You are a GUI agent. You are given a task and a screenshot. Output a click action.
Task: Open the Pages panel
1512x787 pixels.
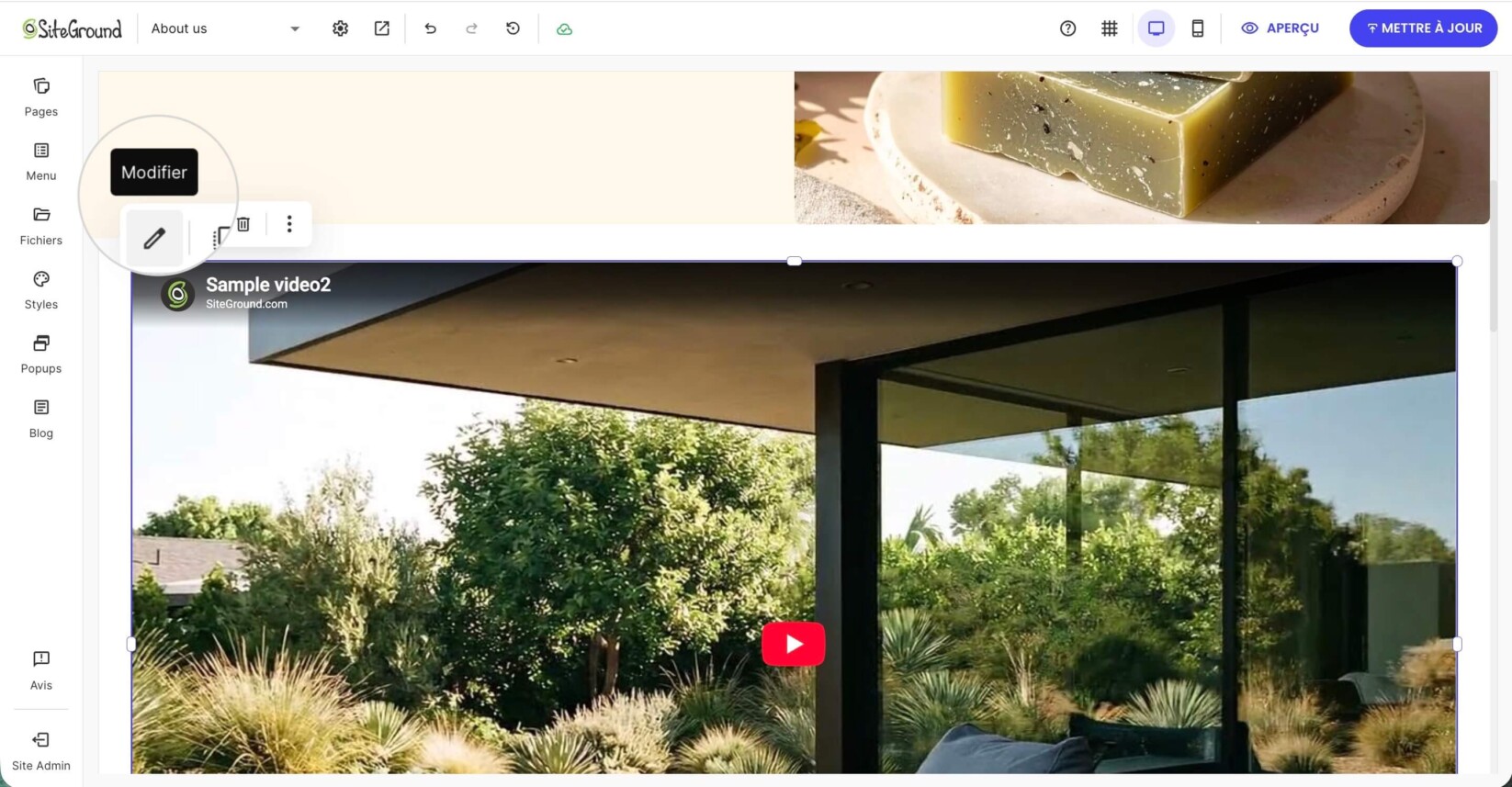tap(41, 97)
